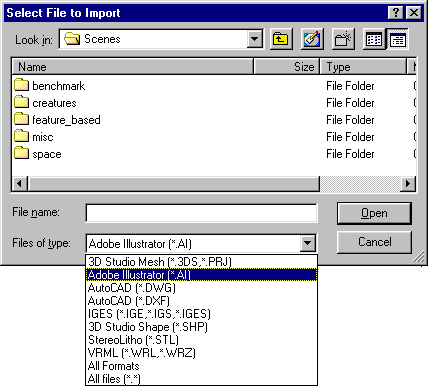Click File Folder type in space row
The image size is (428, 387).
point(350,154)
